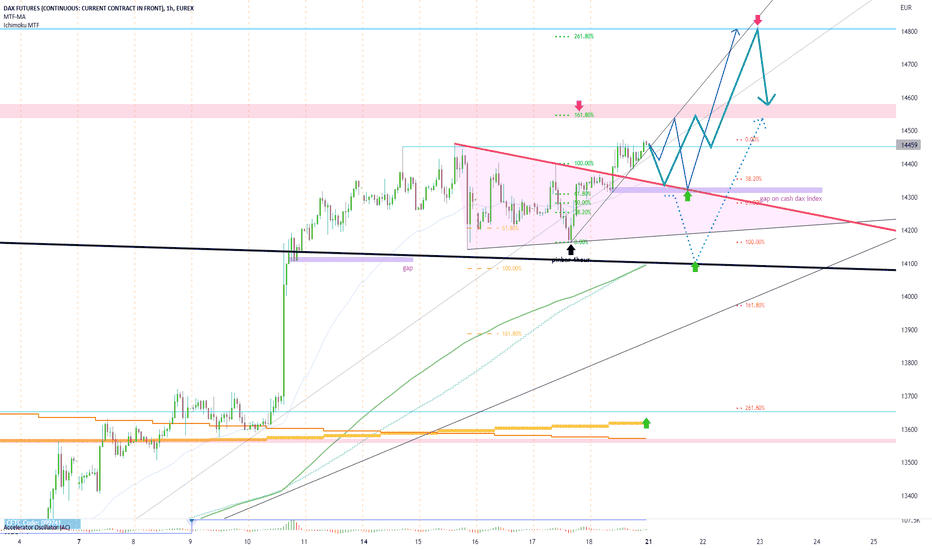Click the 14100 price axis label
This screenshot has width=932, height=550.
pos(909,263)
